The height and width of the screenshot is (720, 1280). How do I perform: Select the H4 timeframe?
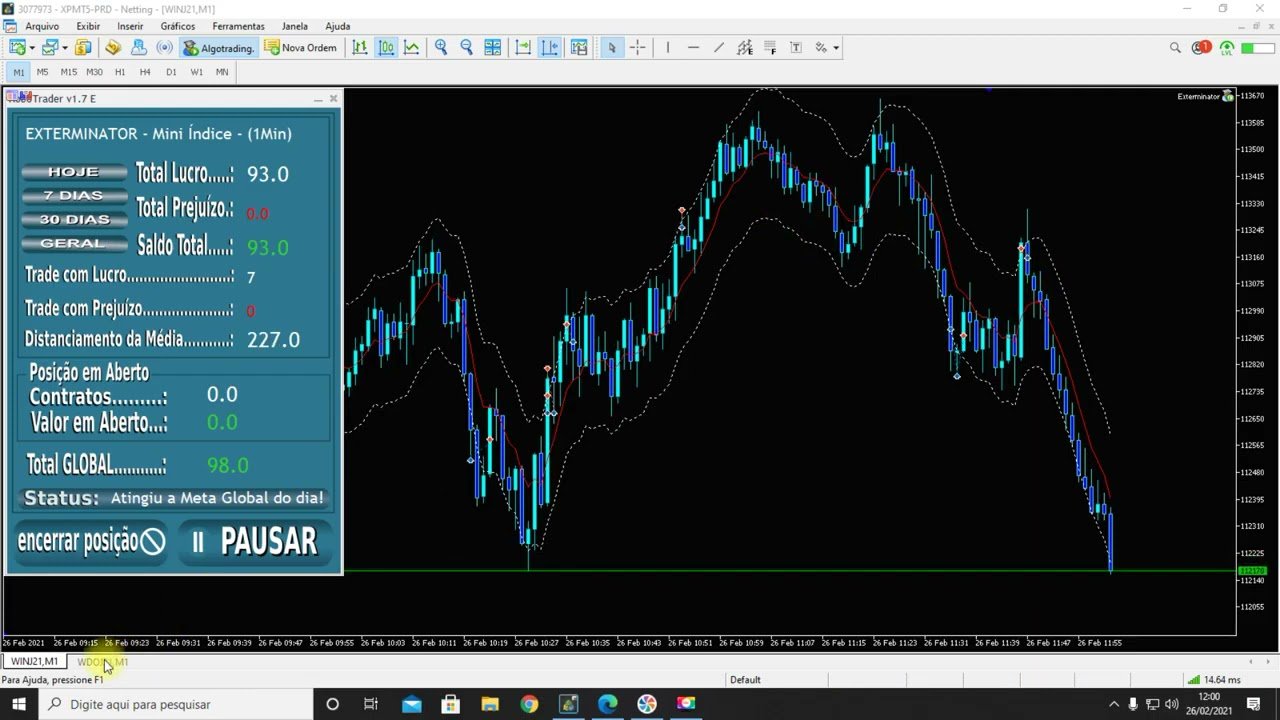(145, 72)
